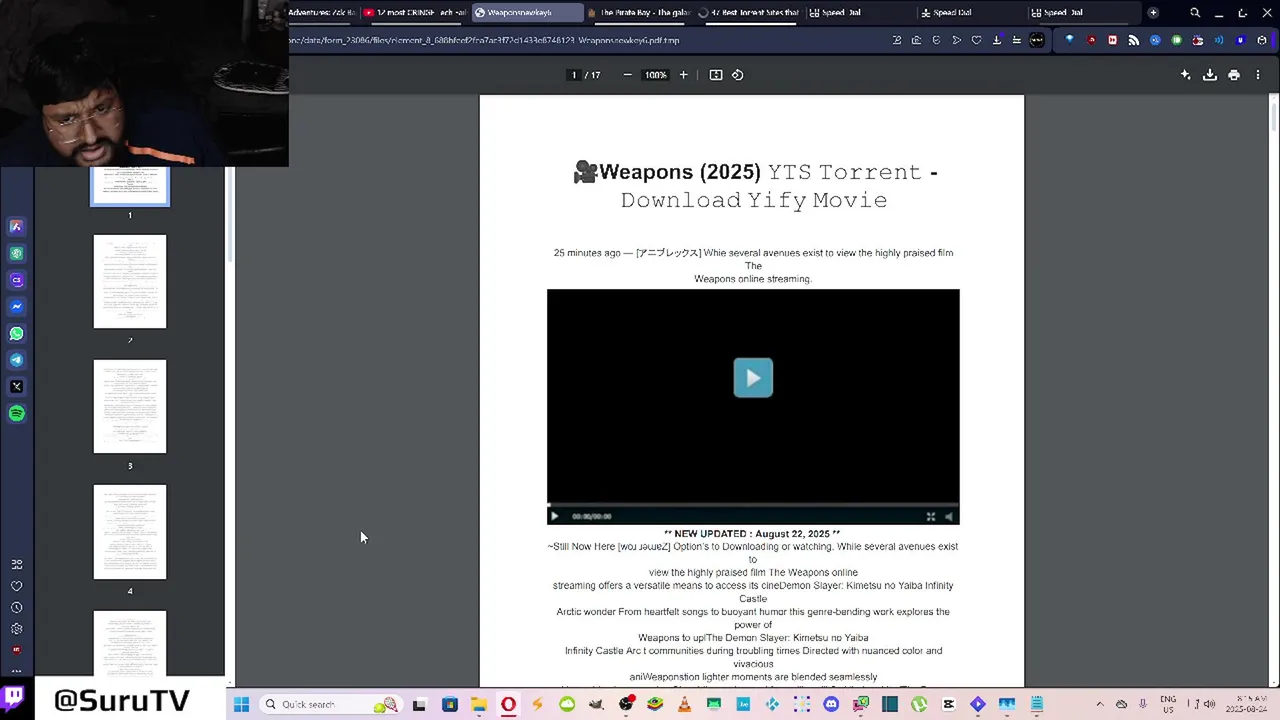The width and height of the screenshot is (1280, 720).
Task: Open CapCut from taskbar
Action: [x=949, y=705]
